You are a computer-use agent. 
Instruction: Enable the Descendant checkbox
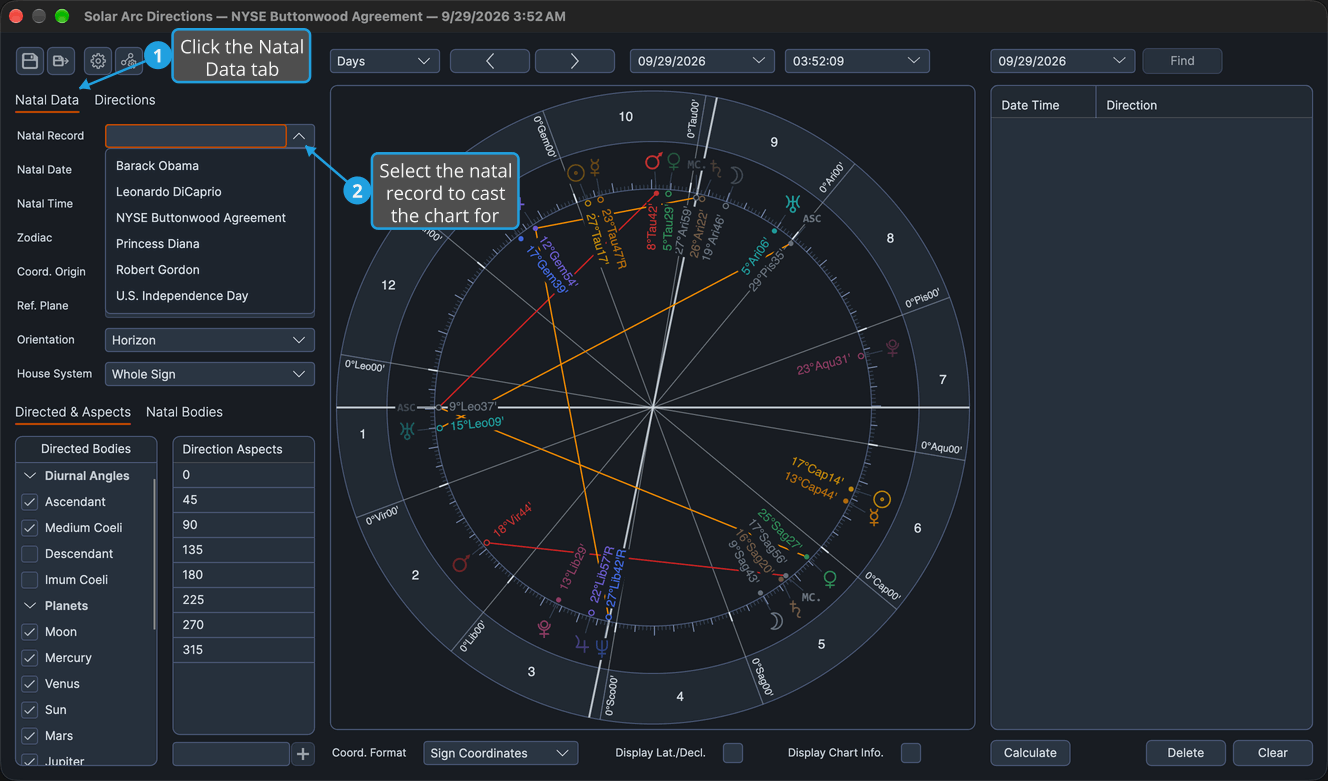(30, 554)
